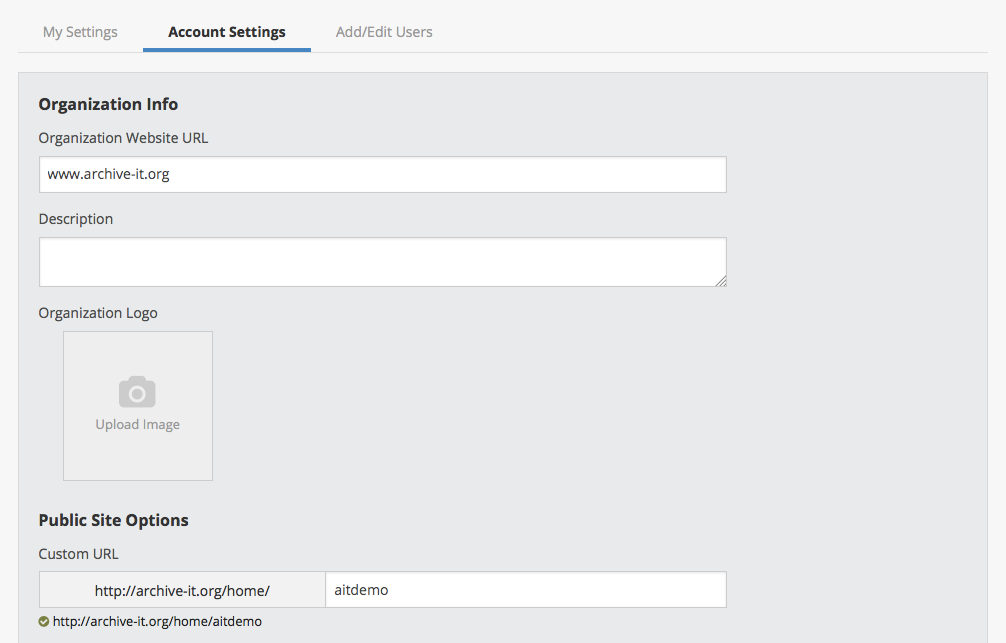Click the http://archive-it.org/home/aitdemo confirmation URL

(x=157, y=621)
